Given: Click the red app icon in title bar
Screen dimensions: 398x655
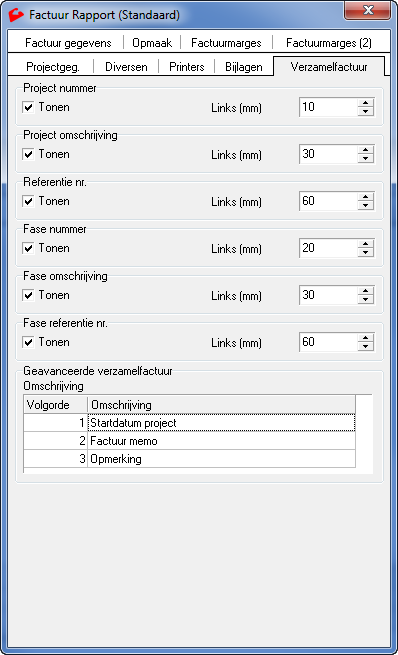Looking at the screenshot, I should click(x=16, y=15).
